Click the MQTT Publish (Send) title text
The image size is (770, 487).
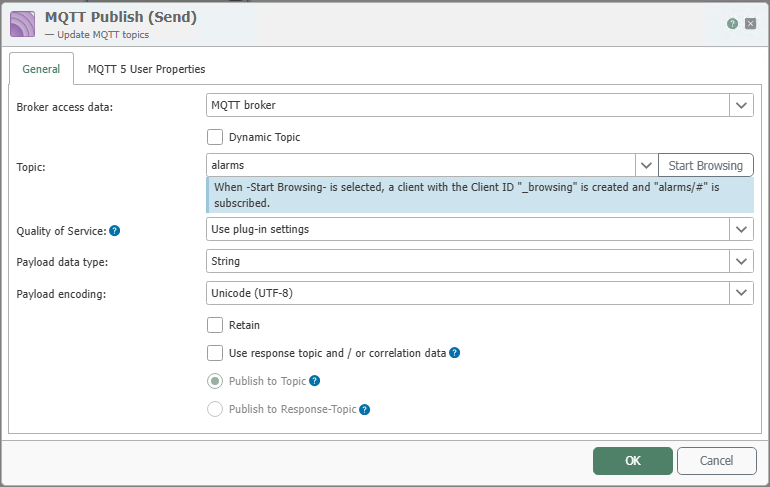tap(121, 17)
